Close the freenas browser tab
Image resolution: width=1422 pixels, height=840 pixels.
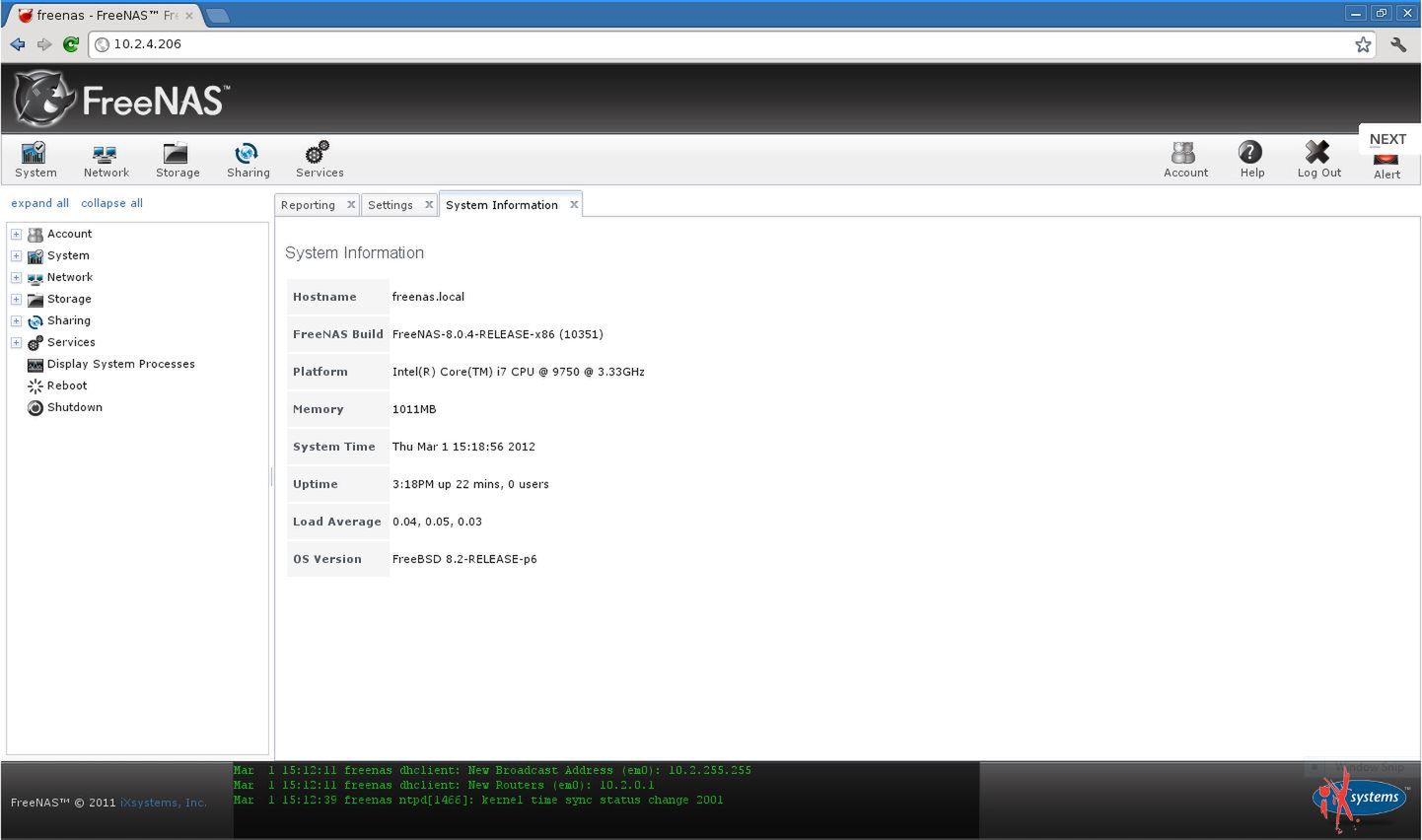[x=189, y=16]
